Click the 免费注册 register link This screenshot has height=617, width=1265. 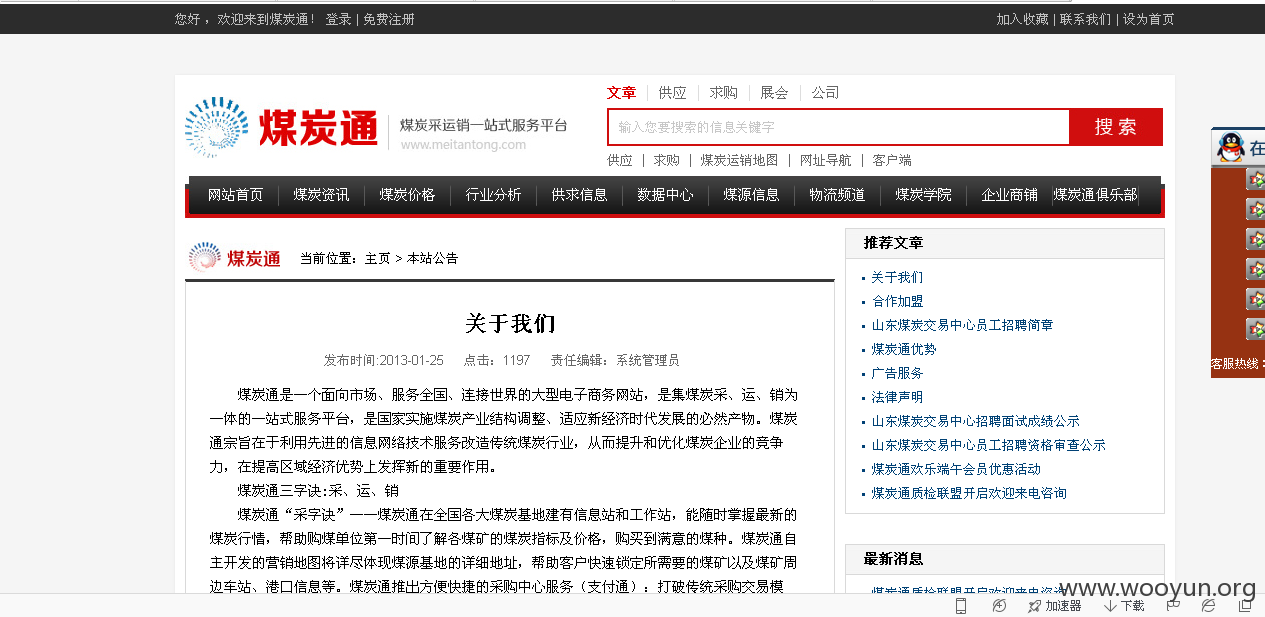(x=388, y=19)
